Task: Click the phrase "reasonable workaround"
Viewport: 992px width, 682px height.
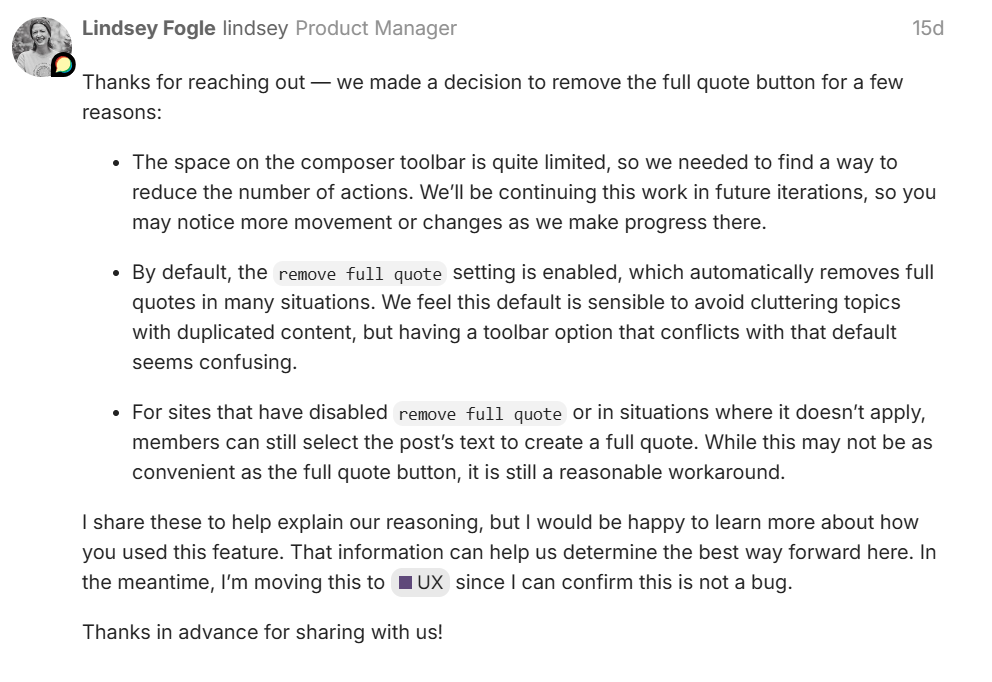Action: (671, 472)
